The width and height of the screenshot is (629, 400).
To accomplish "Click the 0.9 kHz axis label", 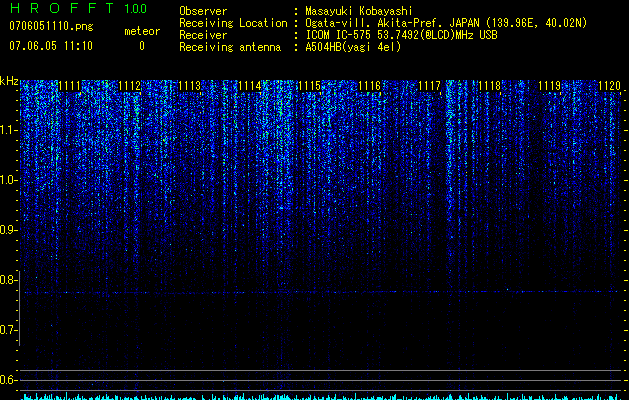I will [x=8, y=230].
